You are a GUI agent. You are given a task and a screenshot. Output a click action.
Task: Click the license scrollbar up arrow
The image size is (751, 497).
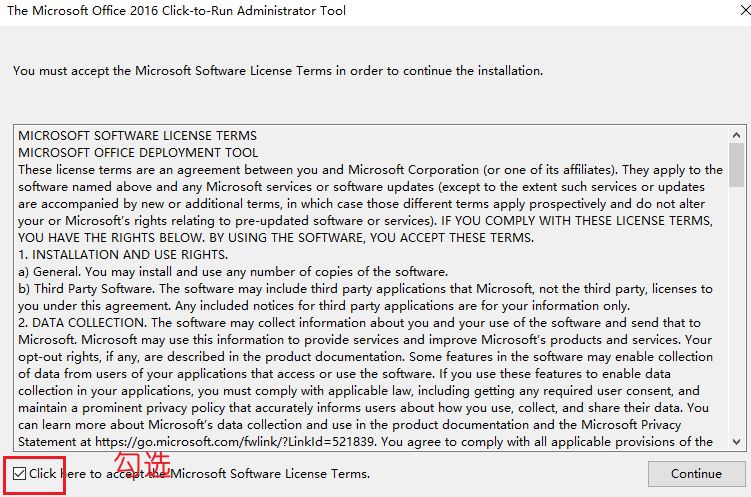pyautogui.click(x=737, y=136)
